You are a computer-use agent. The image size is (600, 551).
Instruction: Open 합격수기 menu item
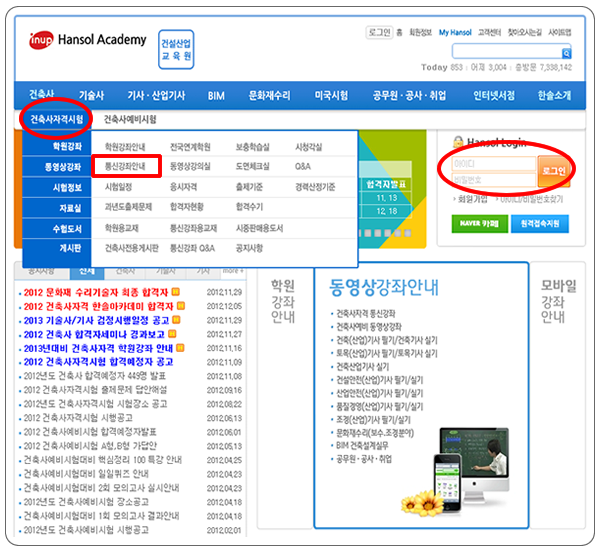[x=249, y=207]
